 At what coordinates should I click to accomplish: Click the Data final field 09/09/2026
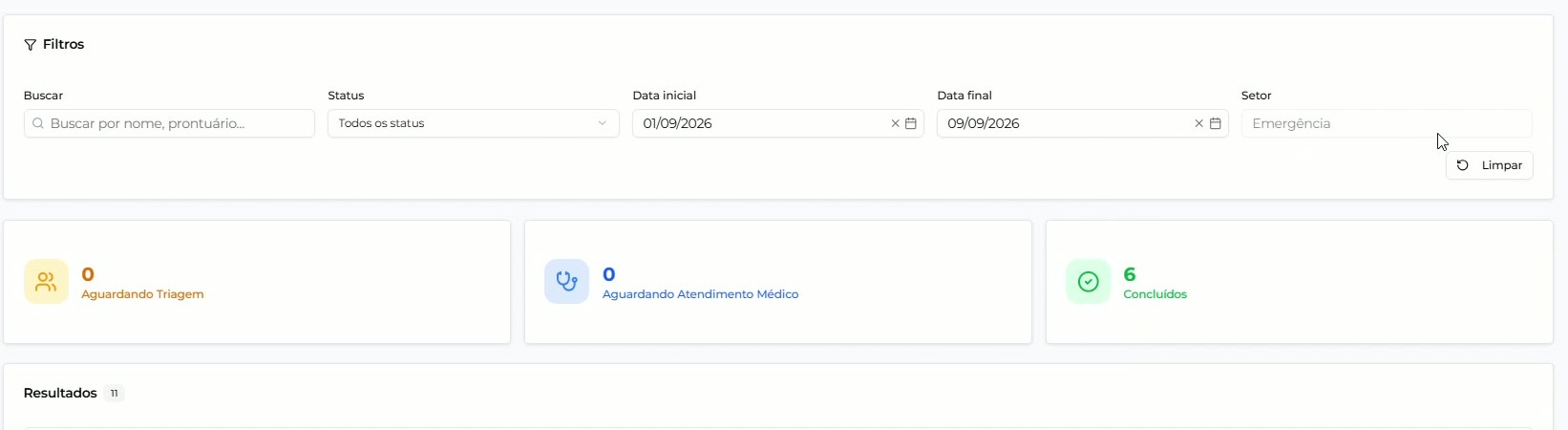pyautogui.click(x=1083, y=123)
